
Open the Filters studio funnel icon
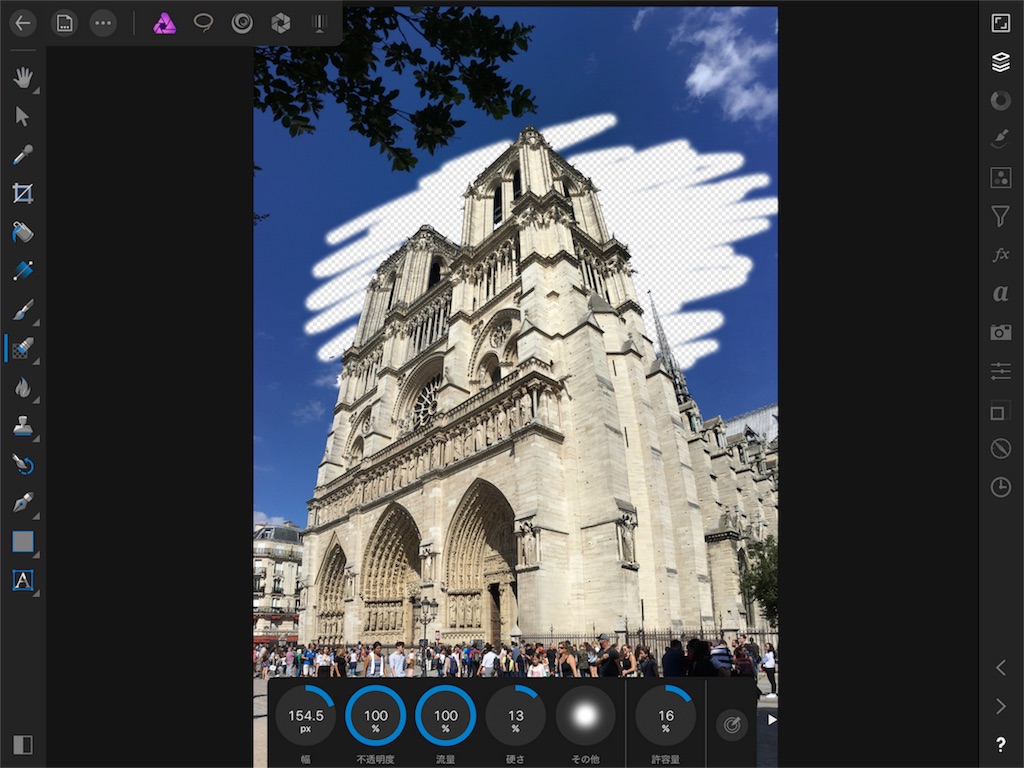(x=1000, y=216)
